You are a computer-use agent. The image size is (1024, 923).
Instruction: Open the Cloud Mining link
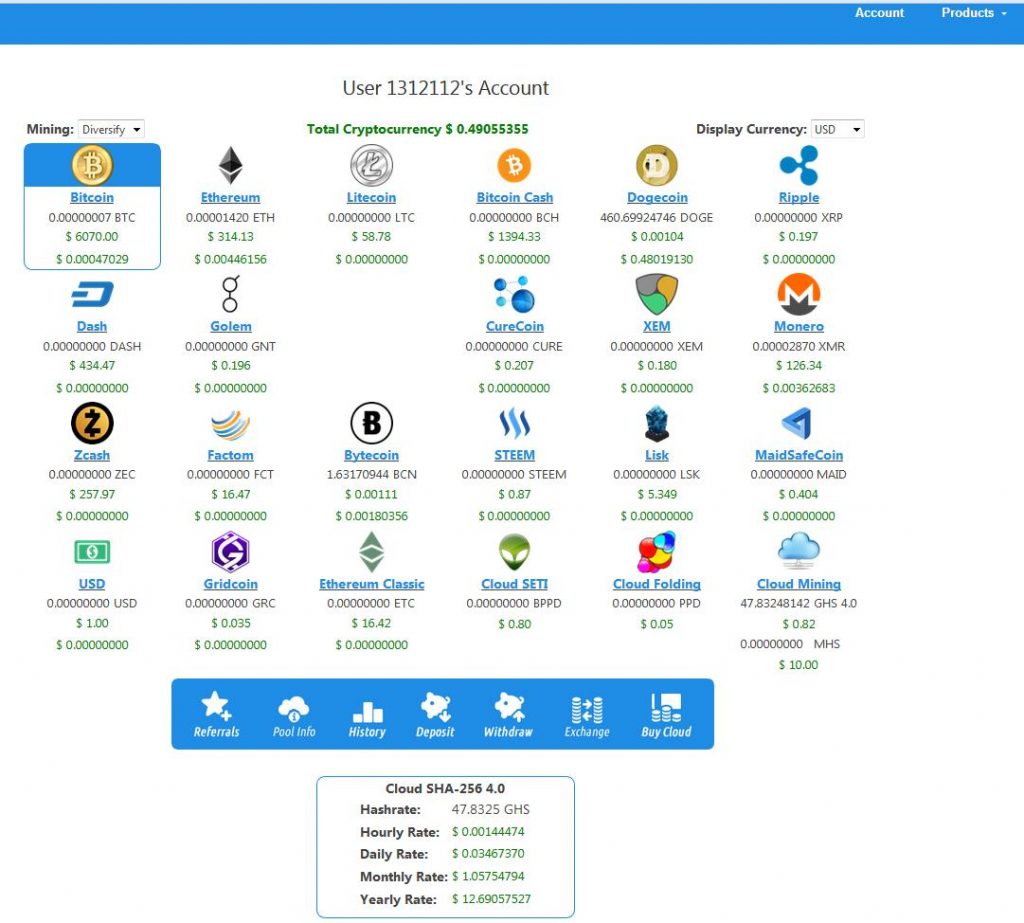(799, 583)
